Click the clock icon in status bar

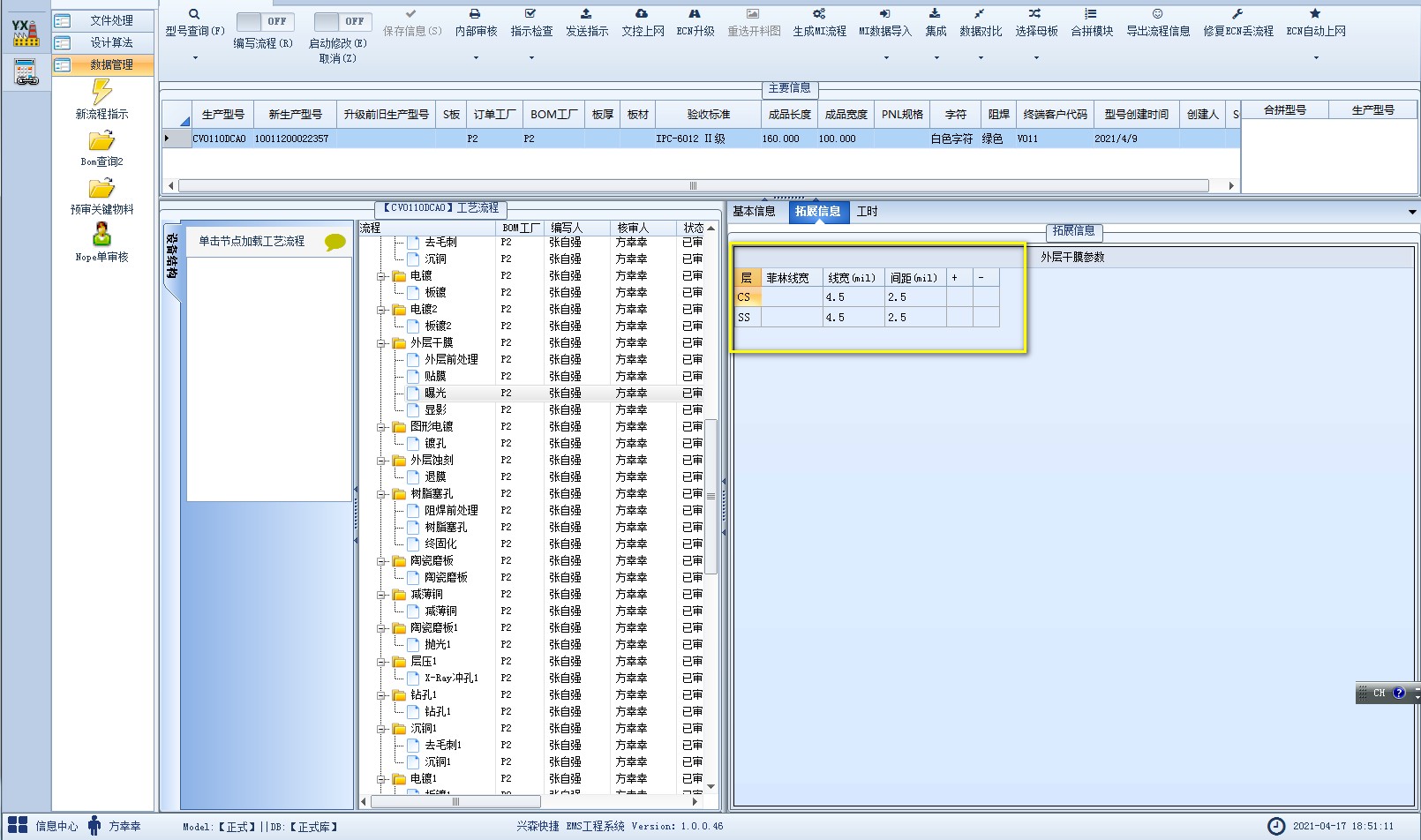click(1276, 826)
